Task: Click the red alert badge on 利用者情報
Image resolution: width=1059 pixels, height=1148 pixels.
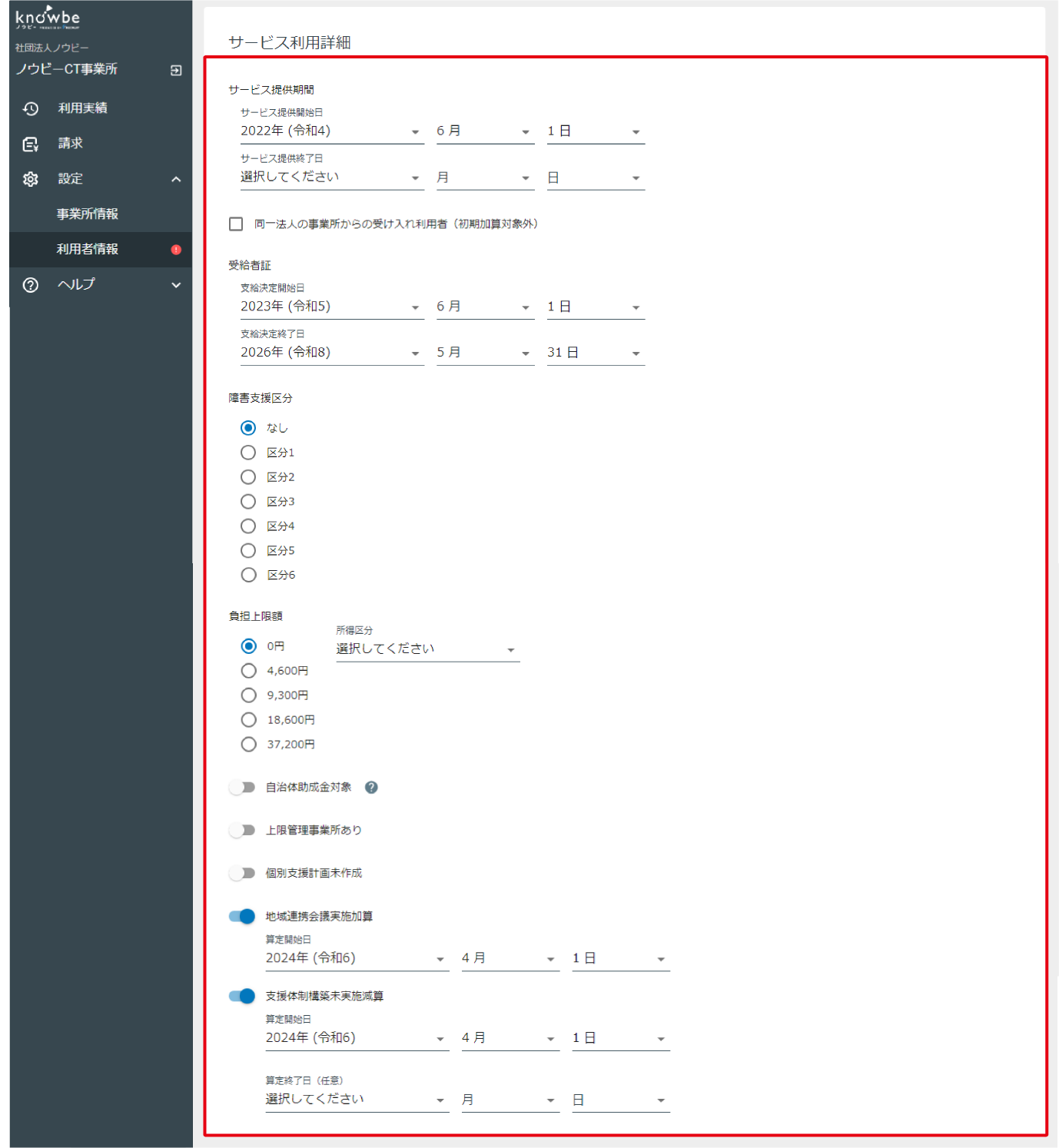Action: (176, 250)
